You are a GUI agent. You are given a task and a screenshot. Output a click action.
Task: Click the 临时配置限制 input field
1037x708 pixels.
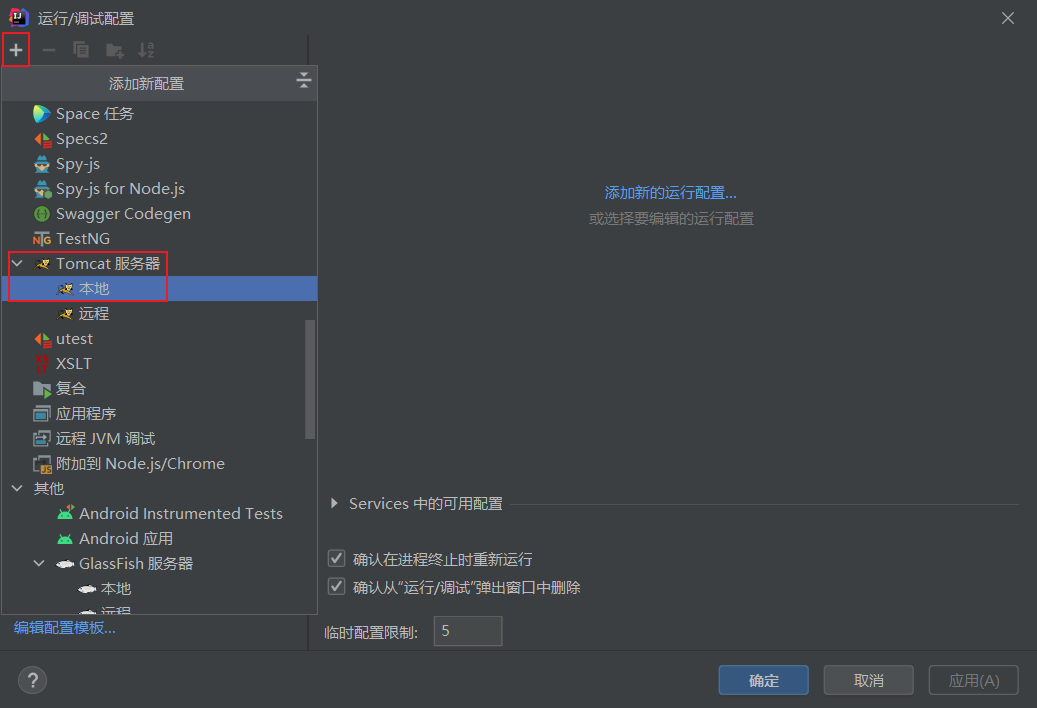[468, 631]
